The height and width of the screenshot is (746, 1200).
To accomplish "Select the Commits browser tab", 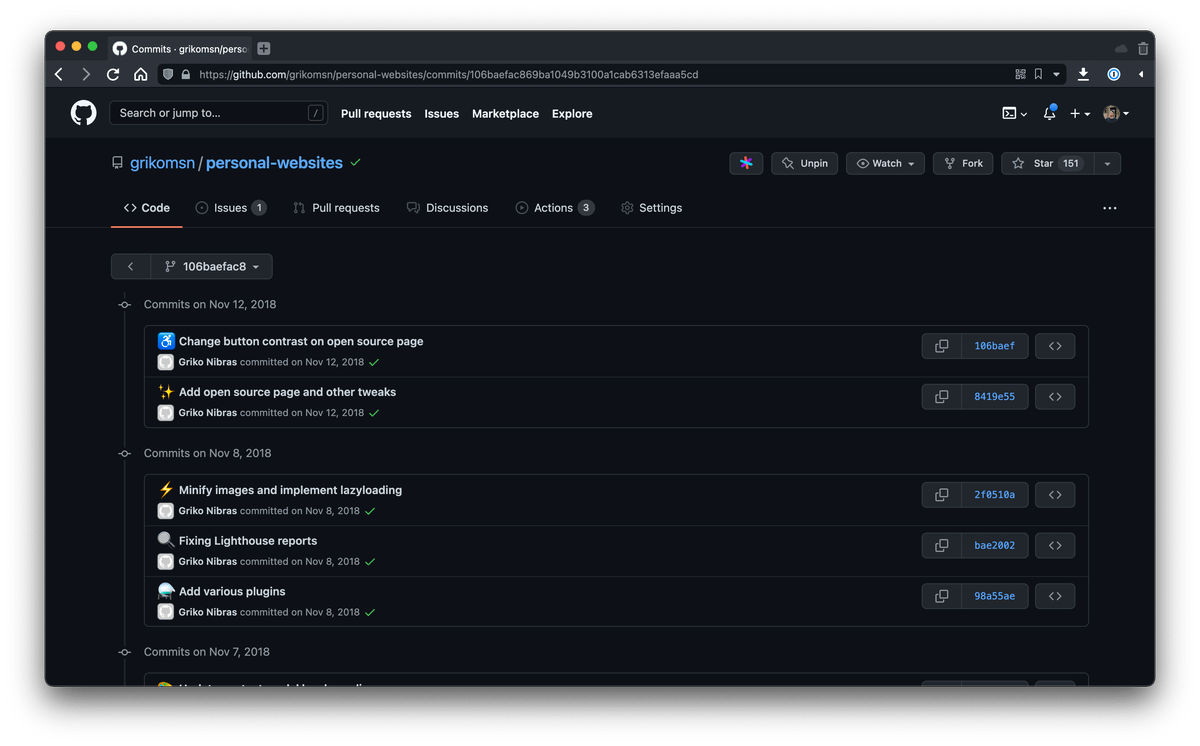I will click(x=179, y=48).
